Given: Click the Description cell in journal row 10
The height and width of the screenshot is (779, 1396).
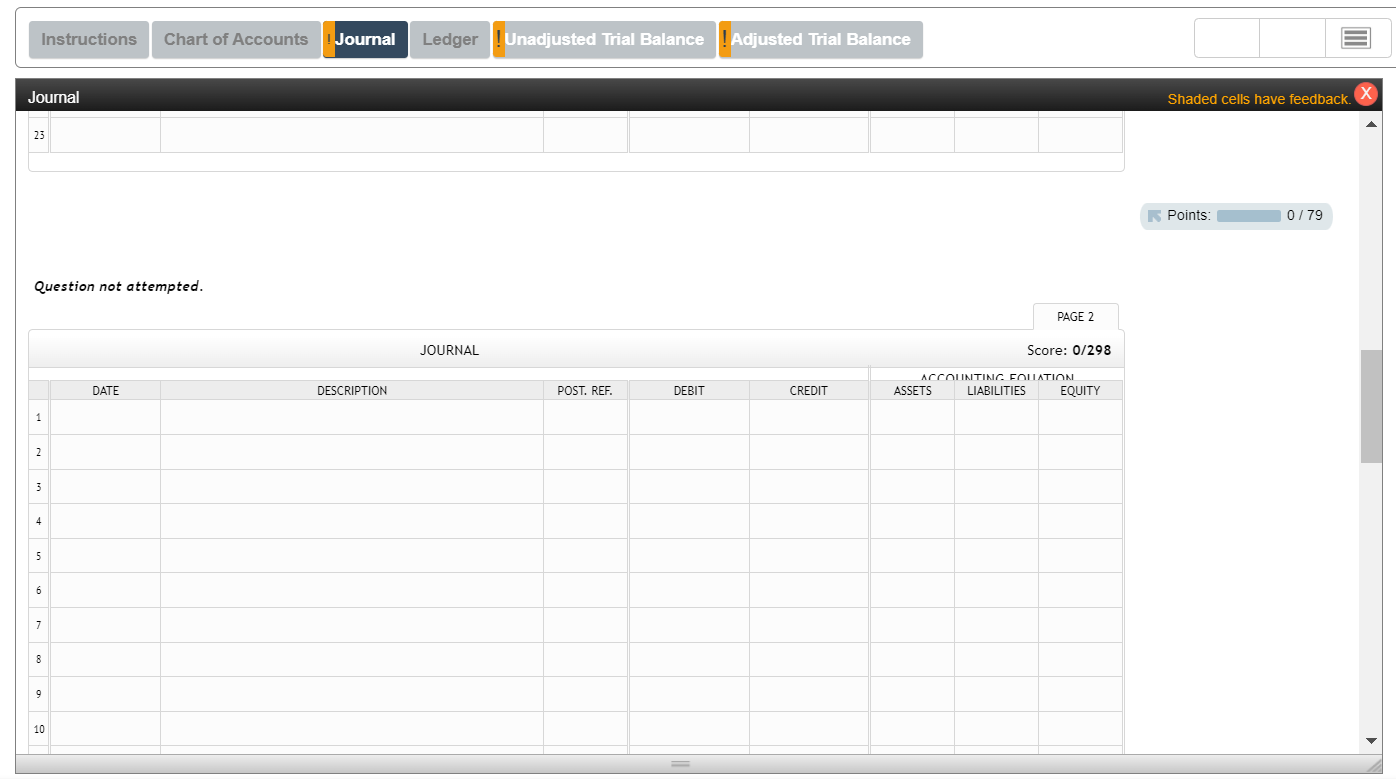Looking at the screenshot, I should pyautogui.click(x=352, y=729).
